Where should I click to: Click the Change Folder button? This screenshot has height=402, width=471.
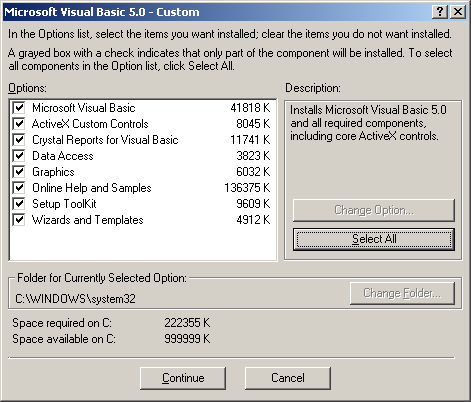coord(402,293)
